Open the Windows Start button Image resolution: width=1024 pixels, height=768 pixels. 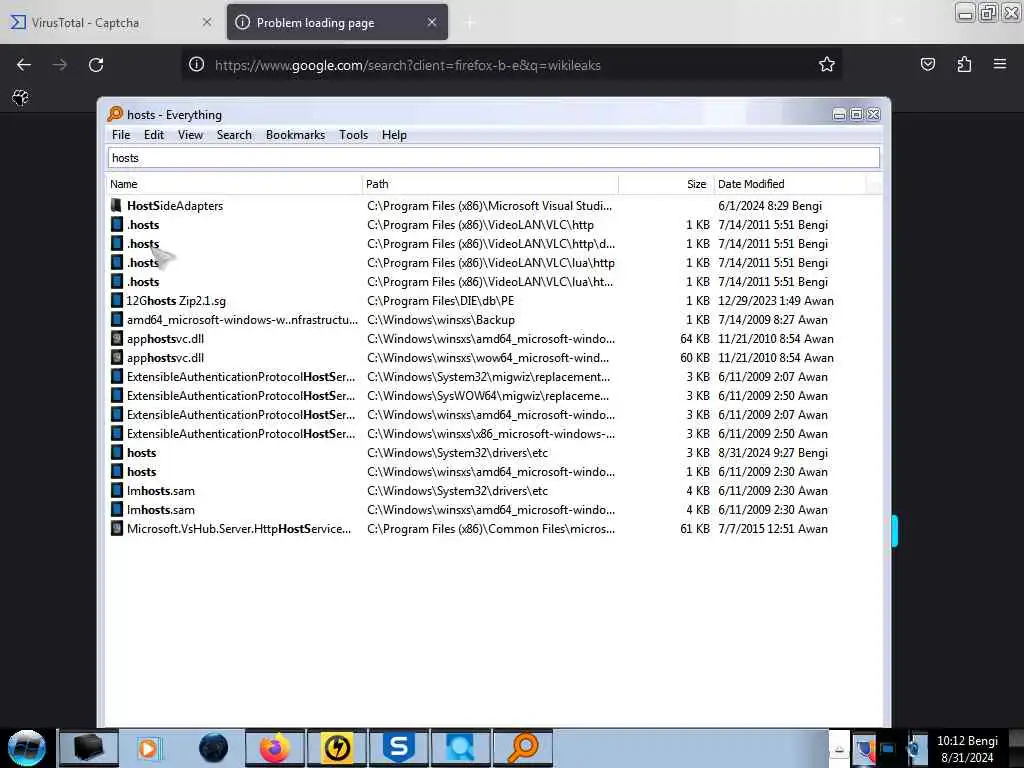pyautogui.click(x=27, y=747)
